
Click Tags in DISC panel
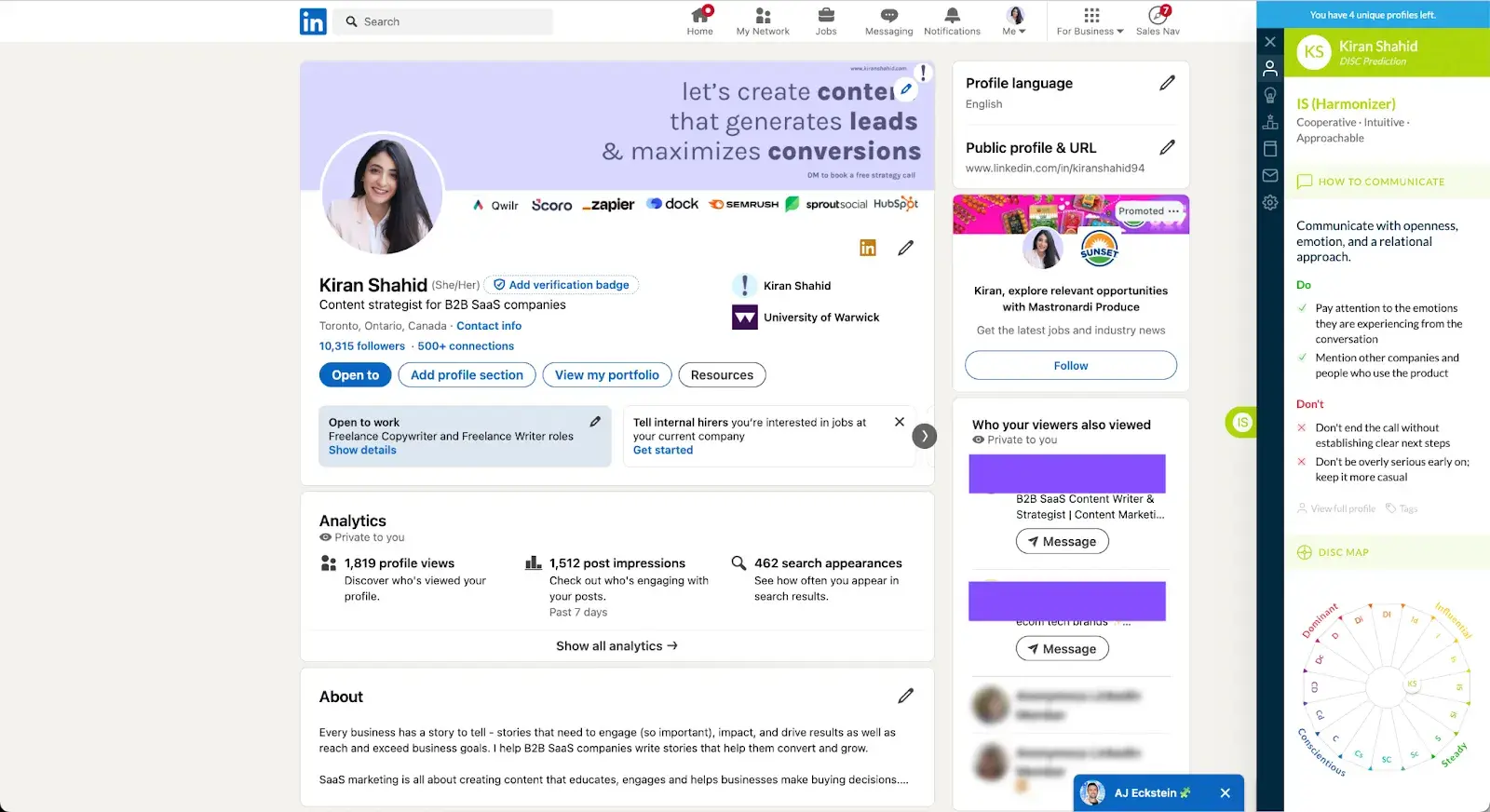(x=1402, y=508)
